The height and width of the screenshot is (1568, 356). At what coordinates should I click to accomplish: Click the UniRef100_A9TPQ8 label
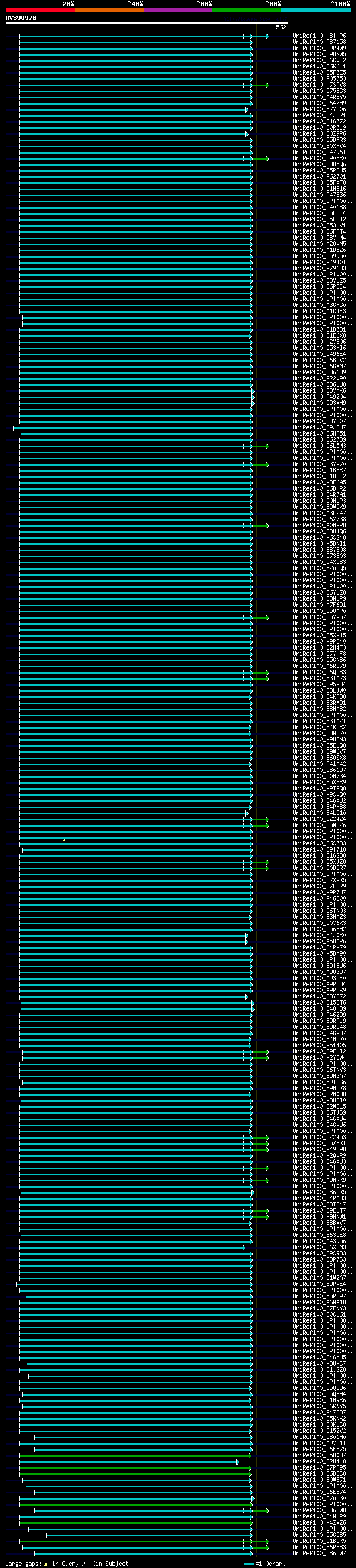click(319, 788)
